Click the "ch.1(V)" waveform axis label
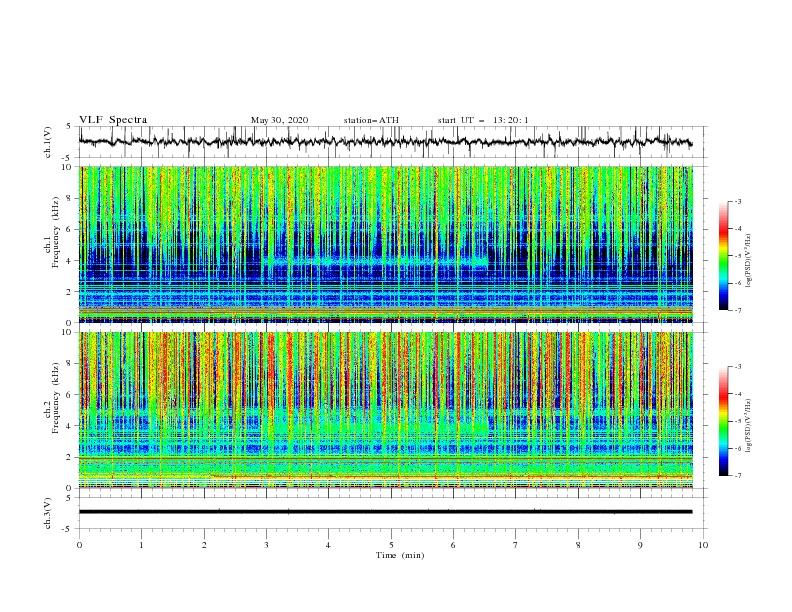 point(48,142)
